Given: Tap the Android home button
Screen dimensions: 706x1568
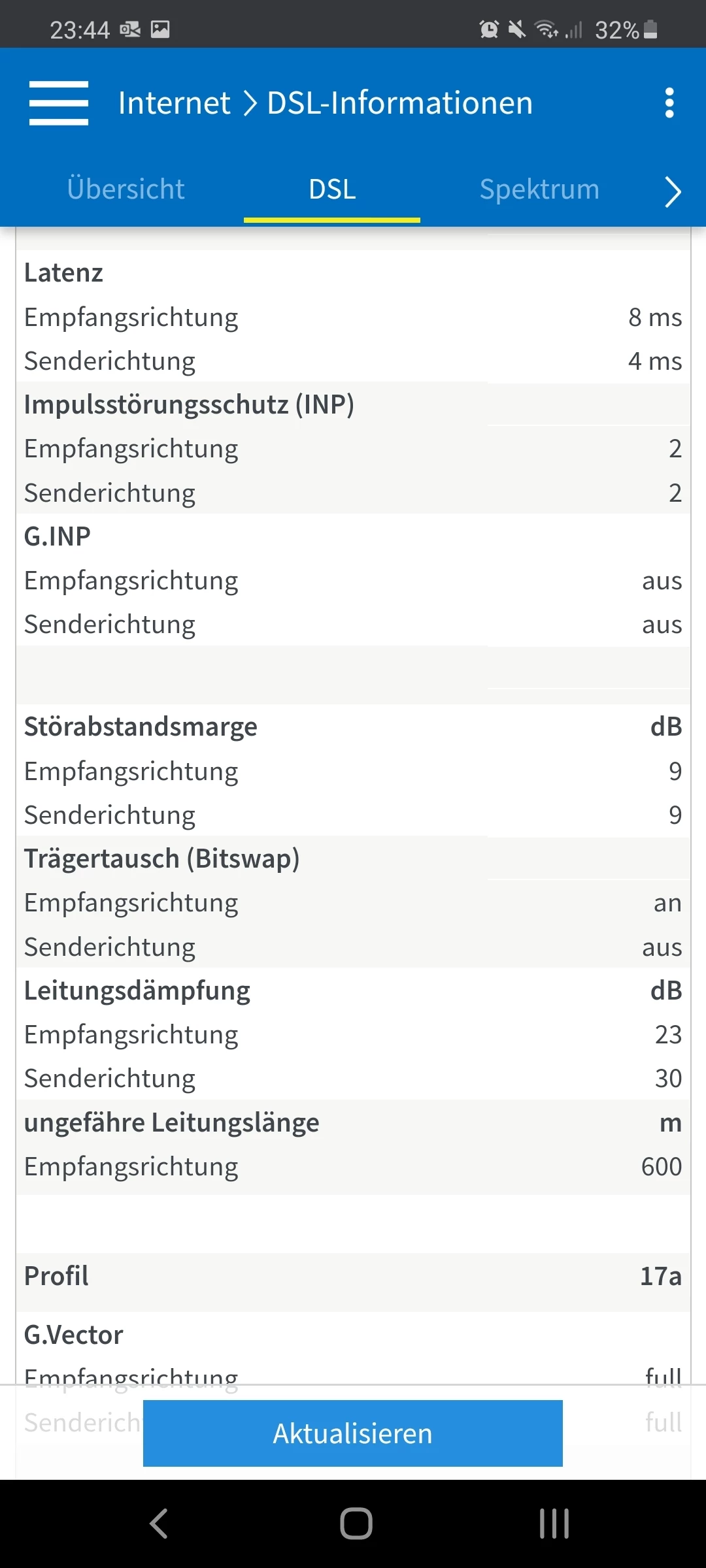Looking at the screenshot, I should 356,1524.
